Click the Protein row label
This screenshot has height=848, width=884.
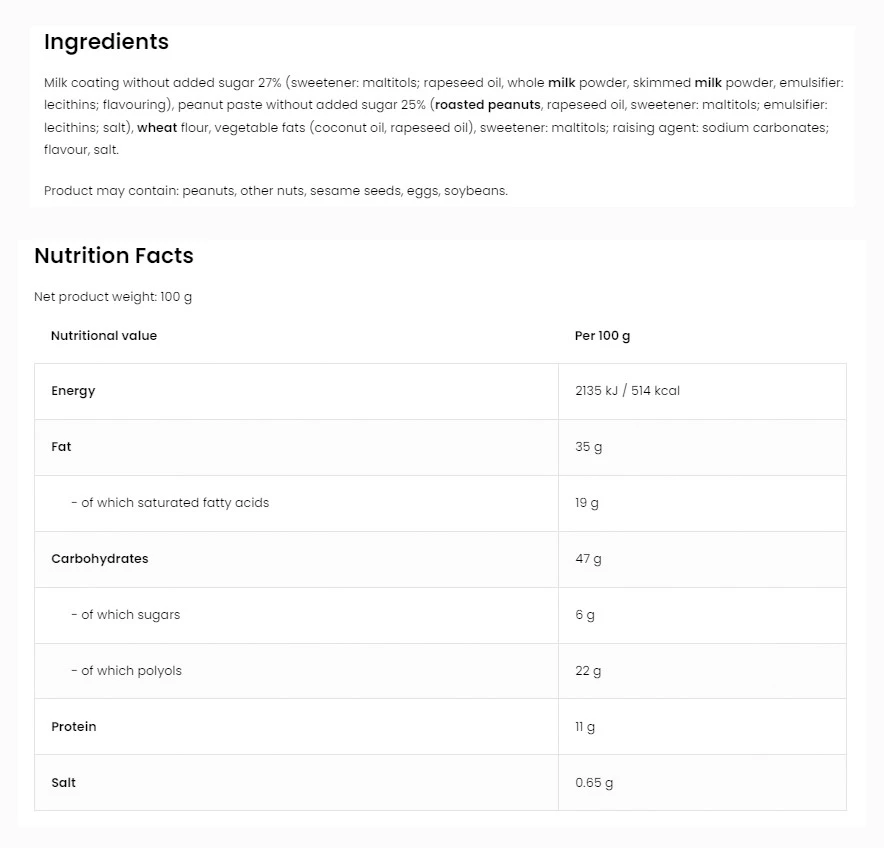pos(74,727)
